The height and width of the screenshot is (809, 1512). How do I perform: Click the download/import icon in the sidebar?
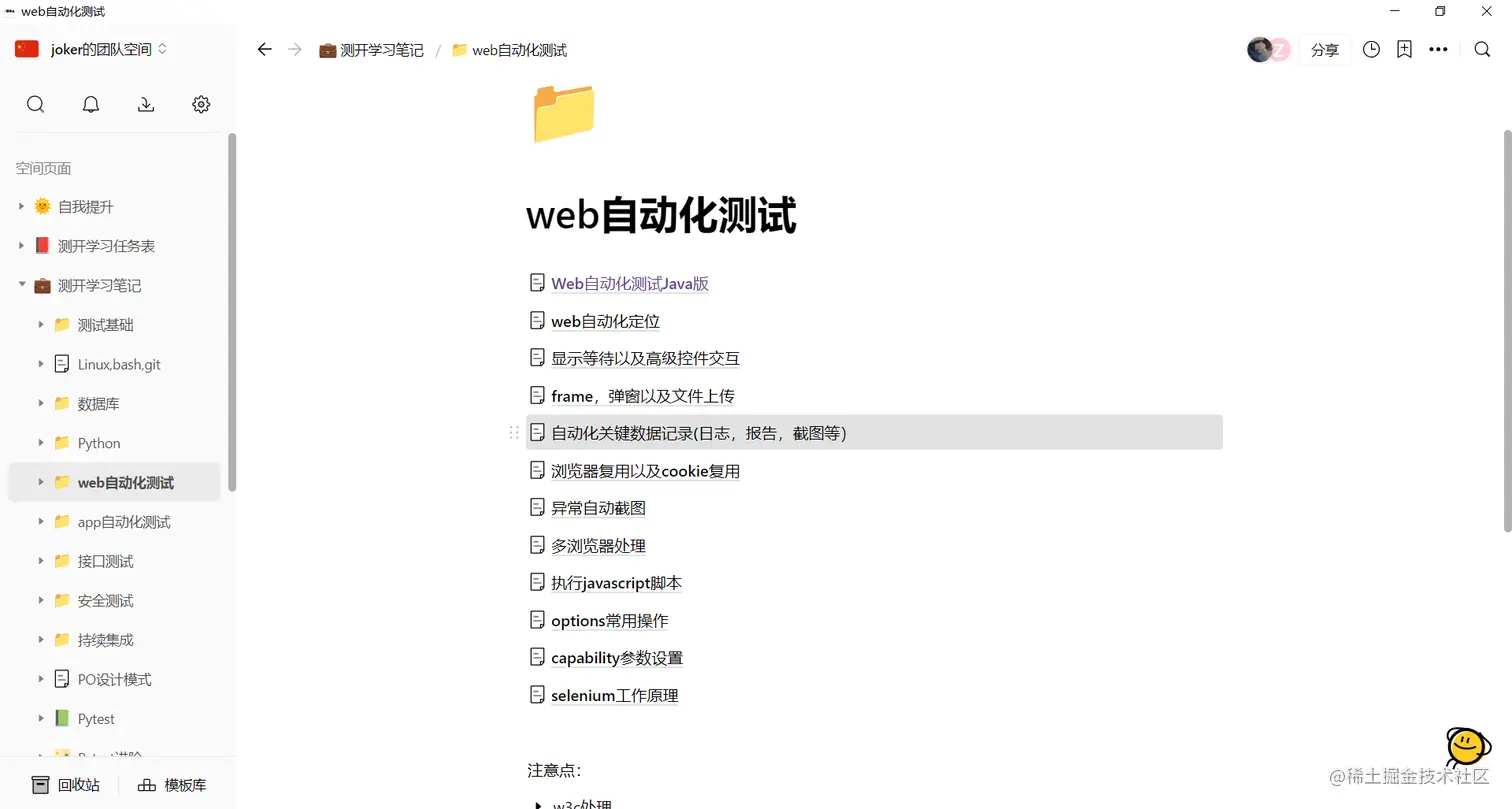pyautogui.click(x=145, y=104)
